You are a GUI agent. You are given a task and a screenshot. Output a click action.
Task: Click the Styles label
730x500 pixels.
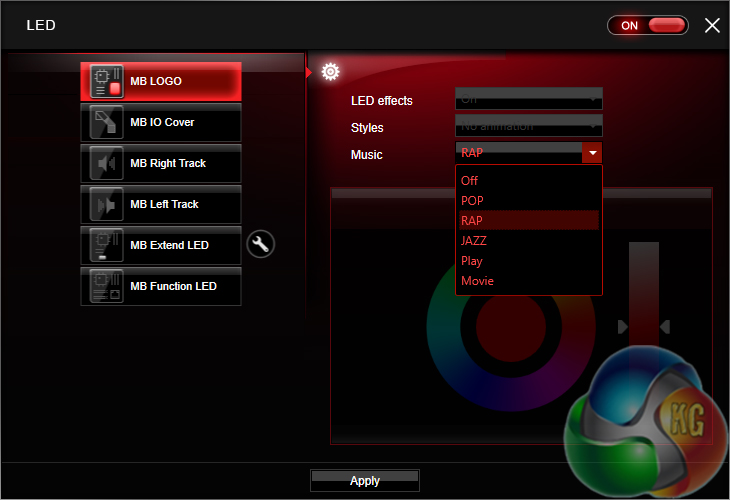point(367,128)
